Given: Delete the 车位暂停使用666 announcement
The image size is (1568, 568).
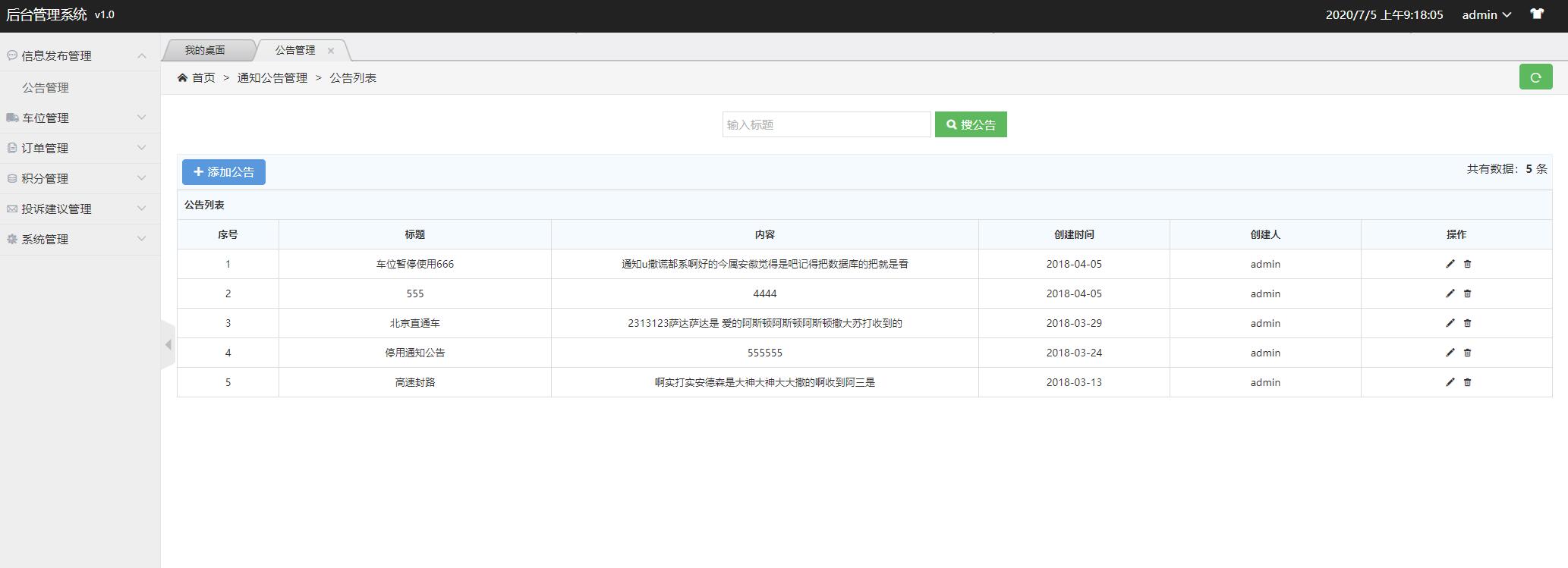Looking at the screenshot, I should coord(1467,264).
